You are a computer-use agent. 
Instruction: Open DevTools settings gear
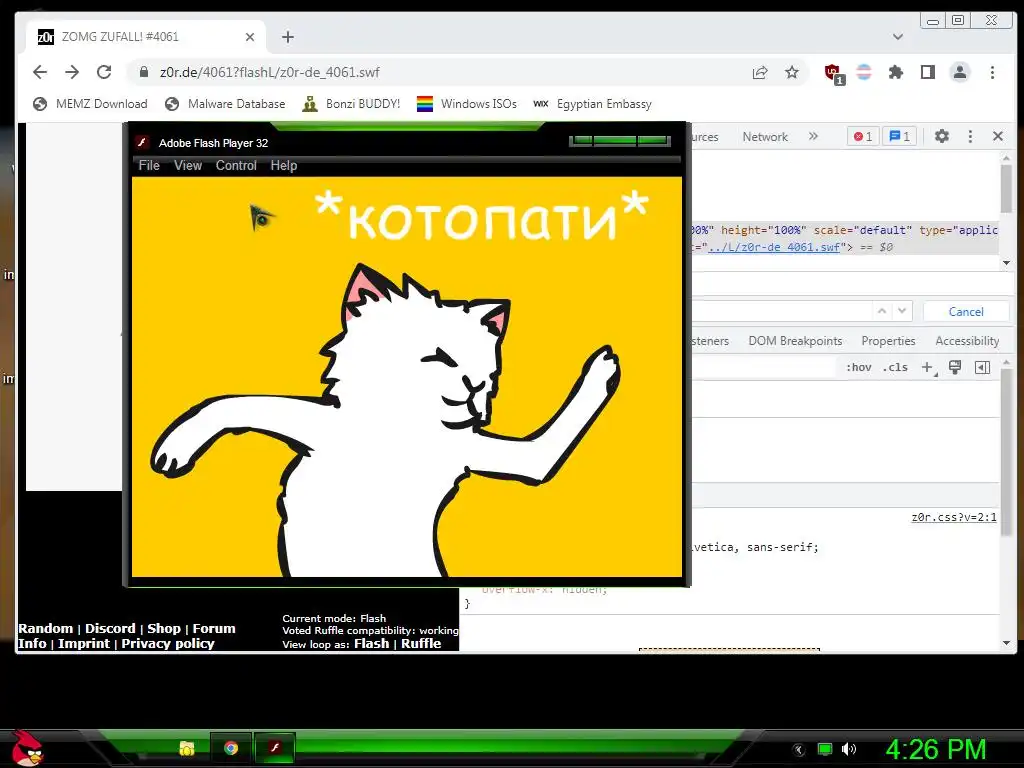942,136
